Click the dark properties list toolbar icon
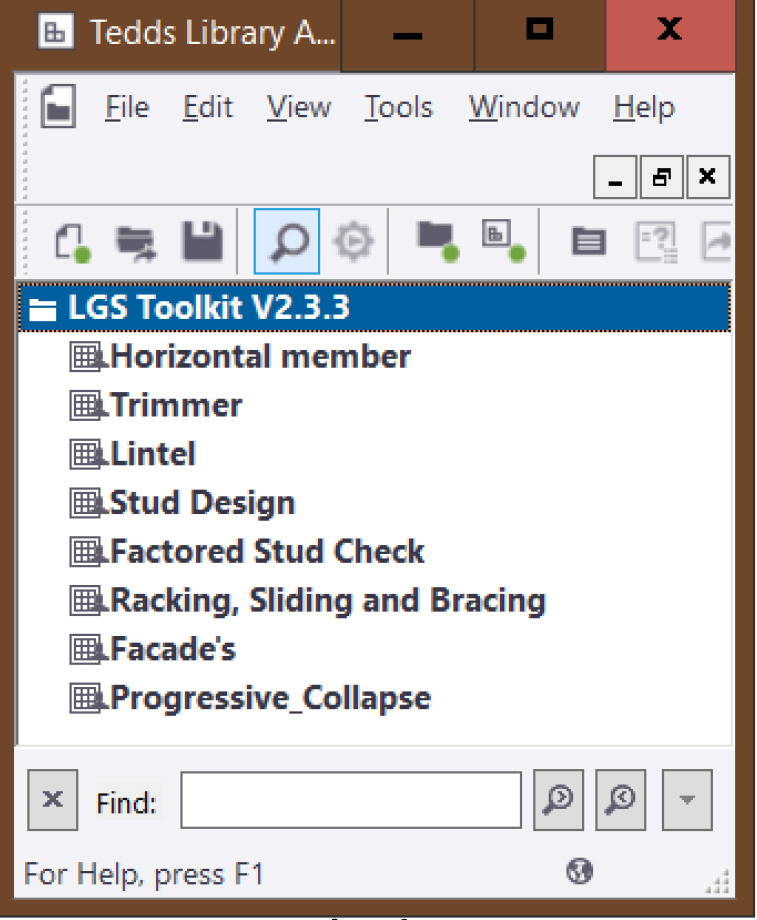This screenshot has height=920, width=757. 588,242
